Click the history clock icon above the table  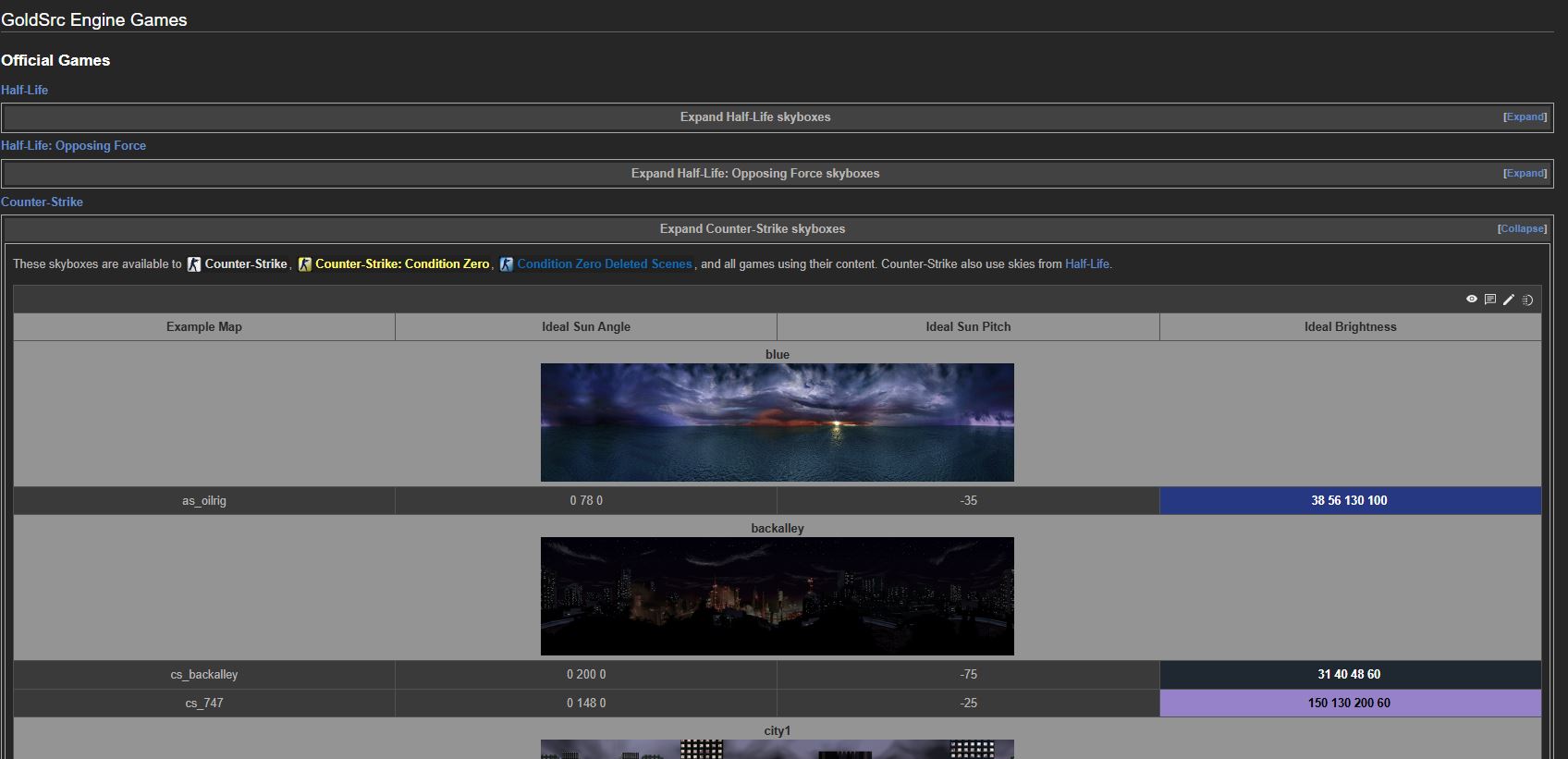point(1527,300)
